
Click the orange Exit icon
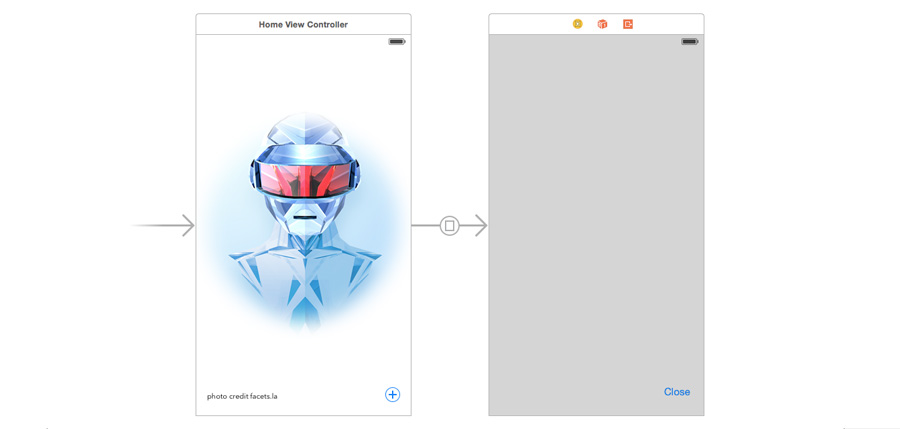628,24
